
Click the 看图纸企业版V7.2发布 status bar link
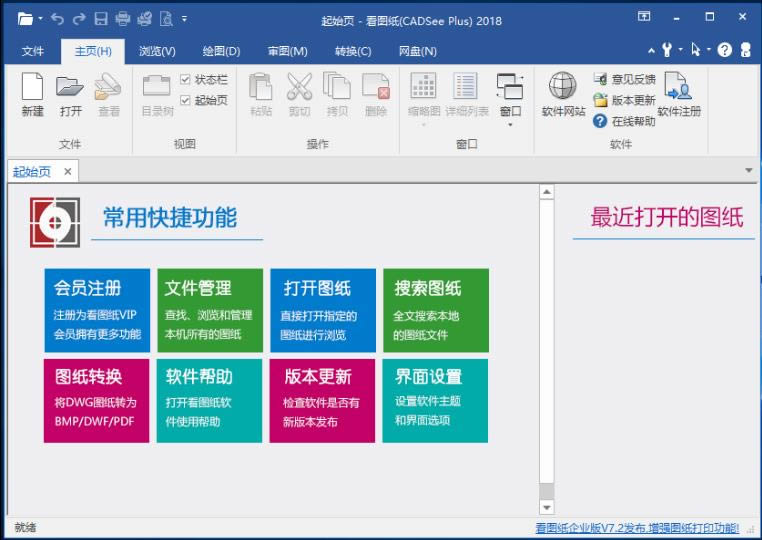tap(637, 528)
